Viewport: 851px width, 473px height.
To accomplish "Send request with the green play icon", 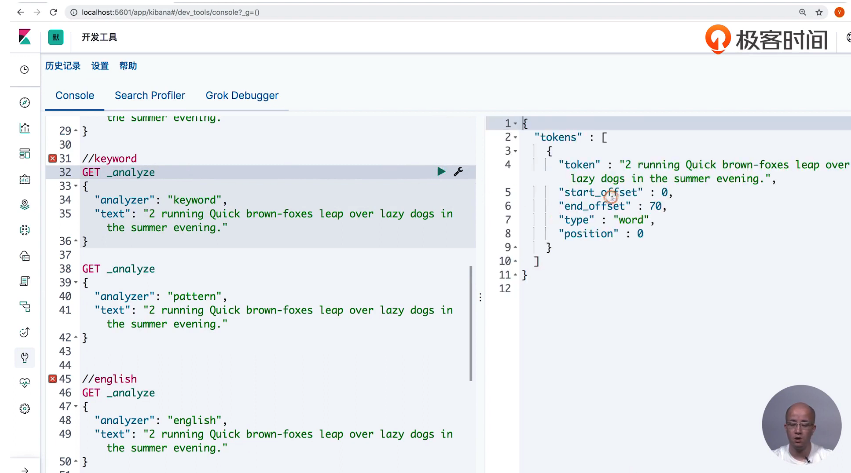I will click(441, 172).
